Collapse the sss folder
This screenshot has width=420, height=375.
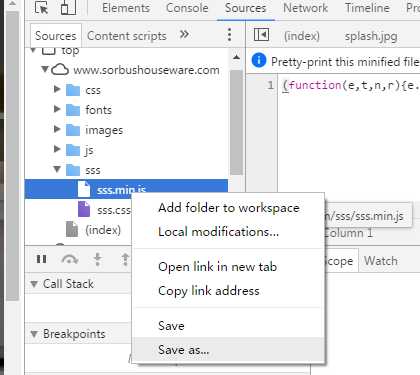(57, 169)
